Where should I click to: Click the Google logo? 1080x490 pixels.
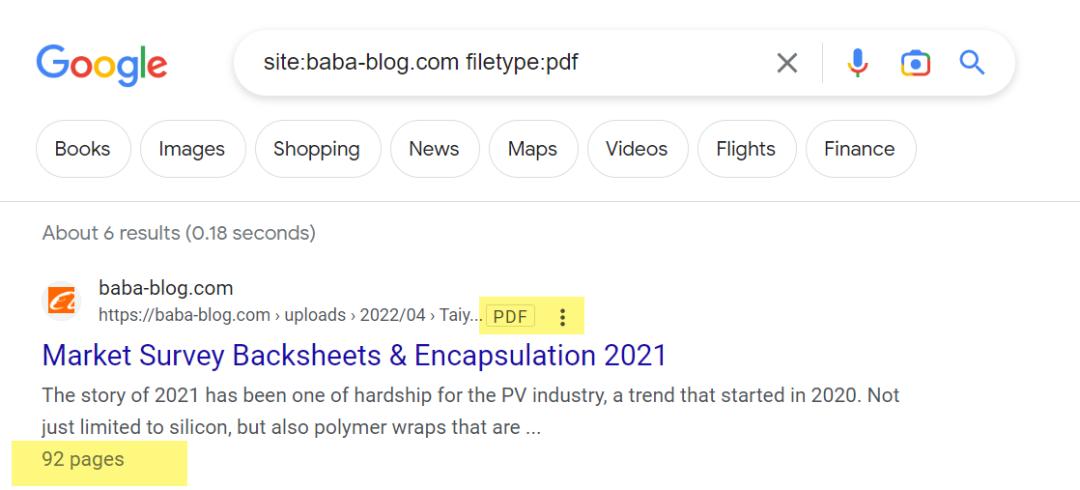click(x=102, y=64)
